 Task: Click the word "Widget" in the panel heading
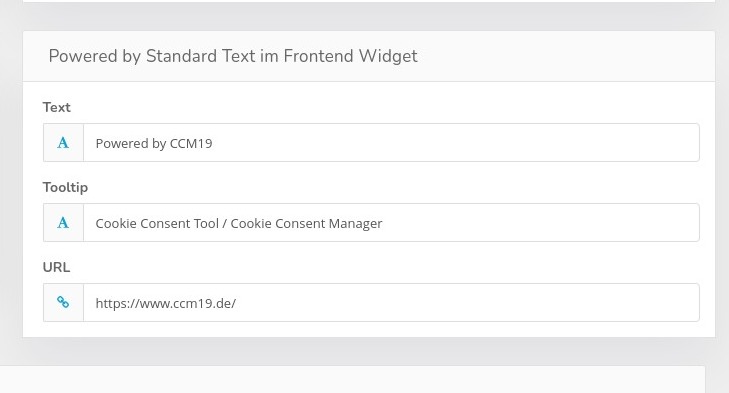pos(388,56)
